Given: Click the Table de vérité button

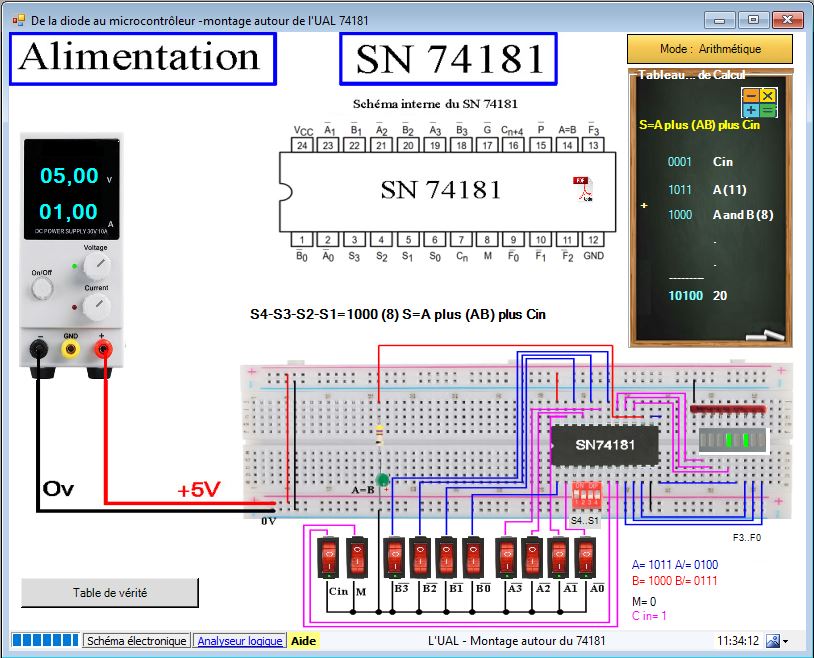Looking at the screenshot, I should 110,593.
